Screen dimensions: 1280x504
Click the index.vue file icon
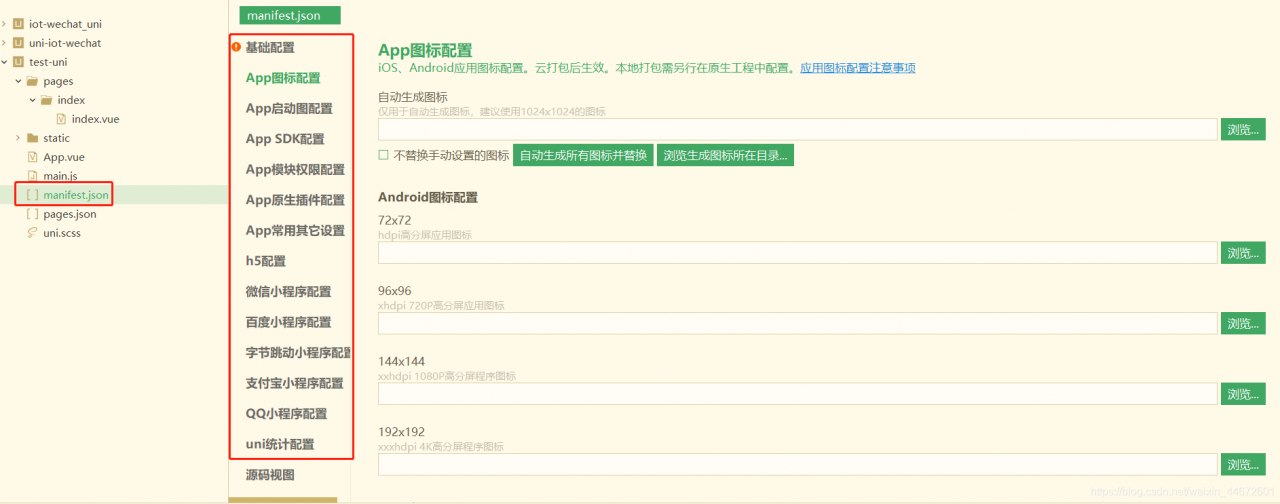point(61,119)
